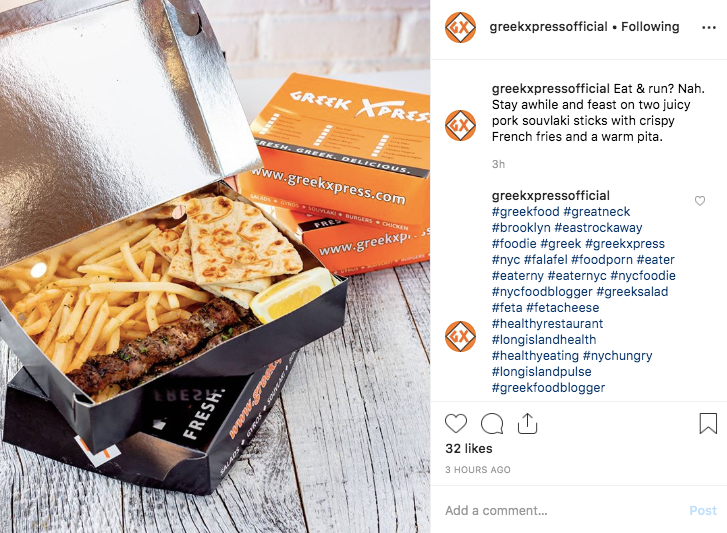This screenshot has width=727, height=533.
Task: Open the comment bubble icon
Action: tap(492, 424)
